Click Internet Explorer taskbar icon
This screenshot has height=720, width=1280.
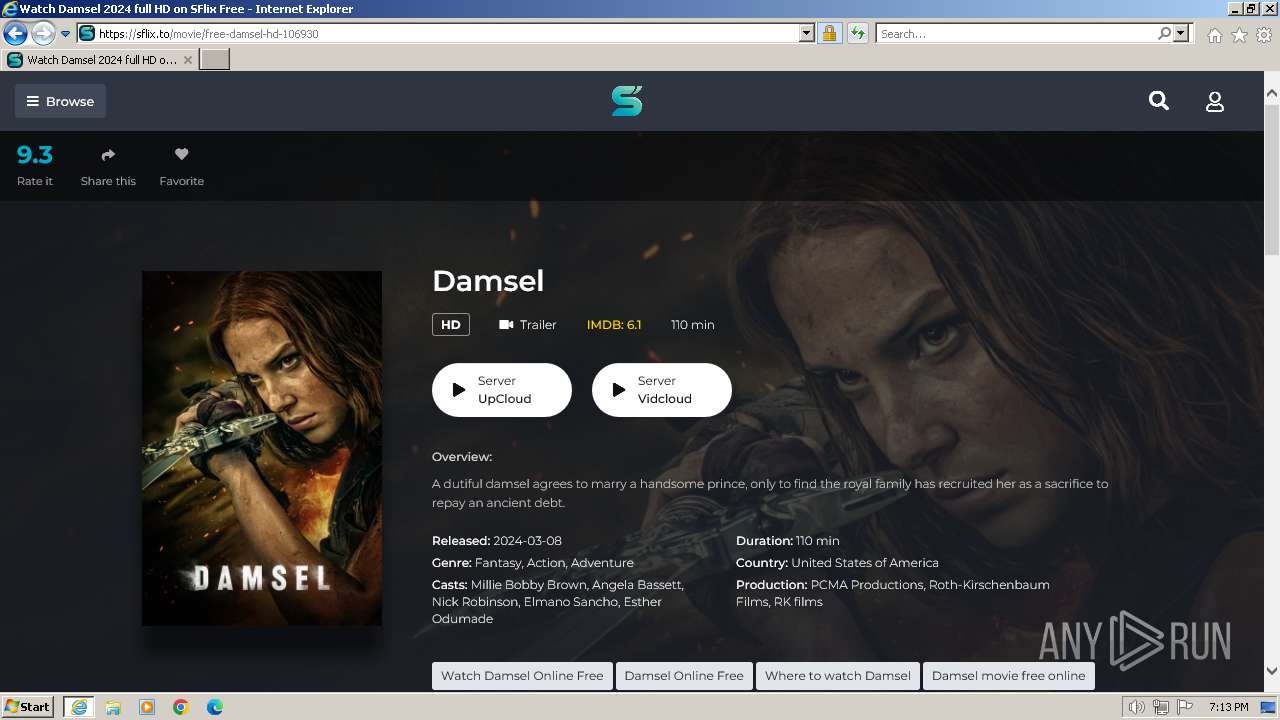79,707
